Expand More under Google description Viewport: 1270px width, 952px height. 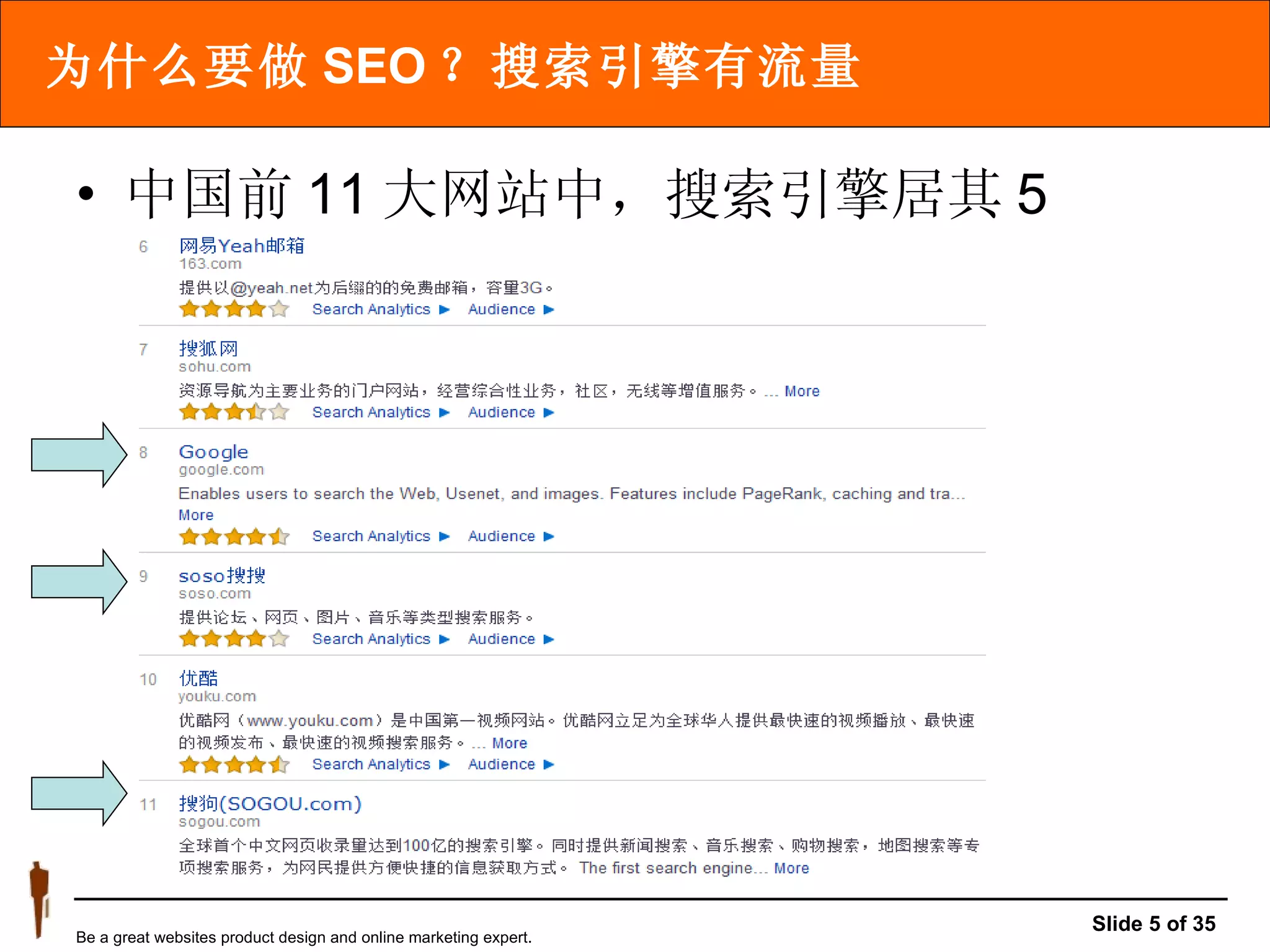196,515
